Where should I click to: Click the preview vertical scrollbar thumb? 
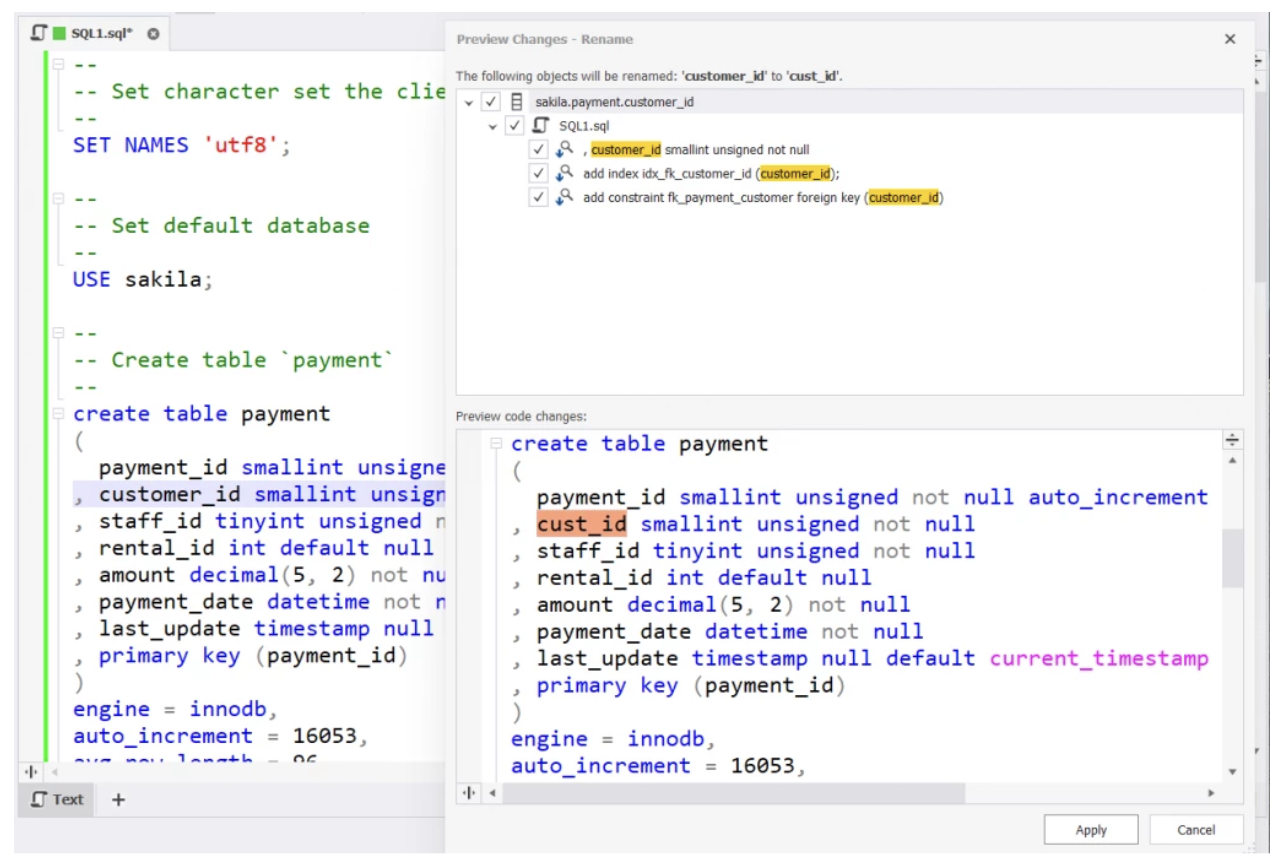coord(1233,558)
